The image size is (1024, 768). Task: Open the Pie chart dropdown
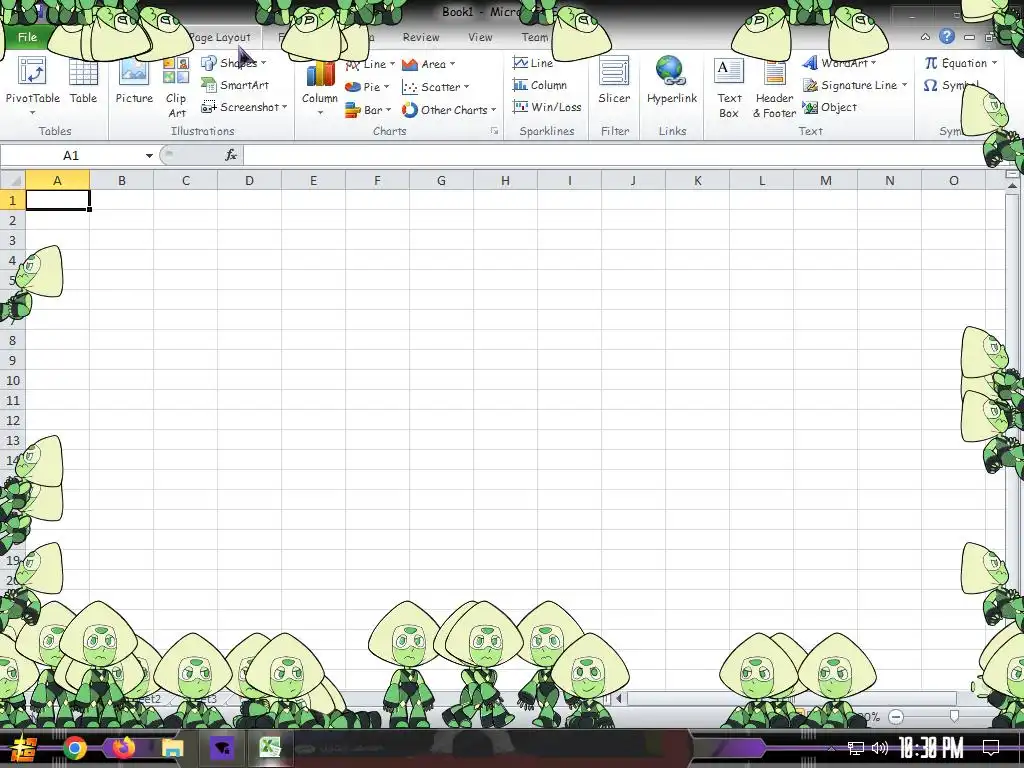coord(367,87)
